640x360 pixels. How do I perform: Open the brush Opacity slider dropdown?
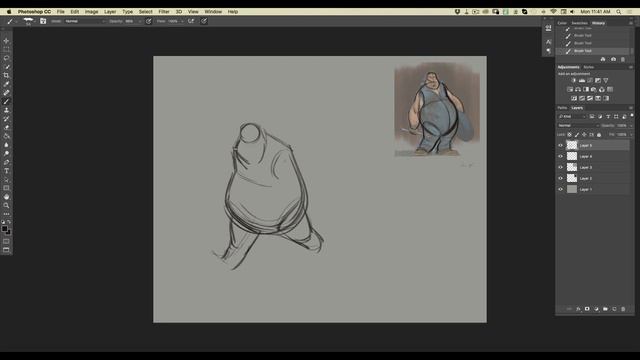pos(140,21)
